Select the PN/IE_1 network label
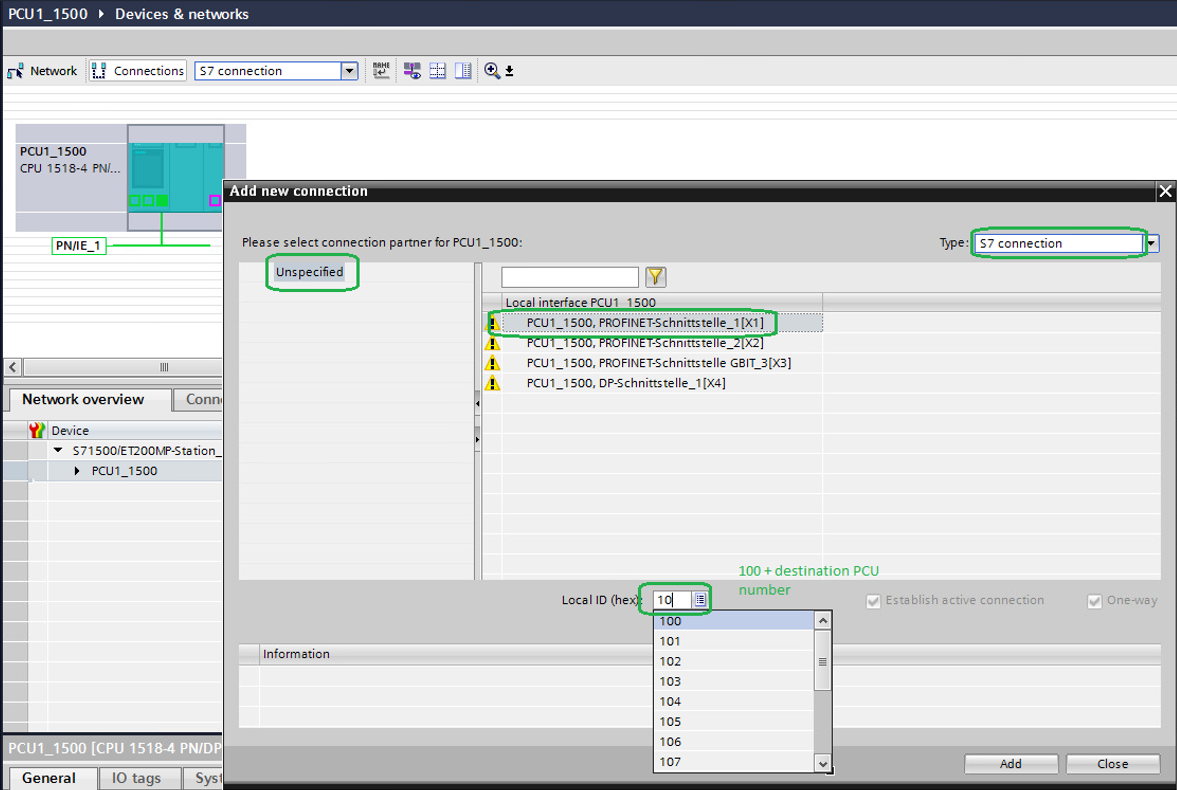Image resolution: width=1177 pixels, height=790 pixels. (78, 246)
